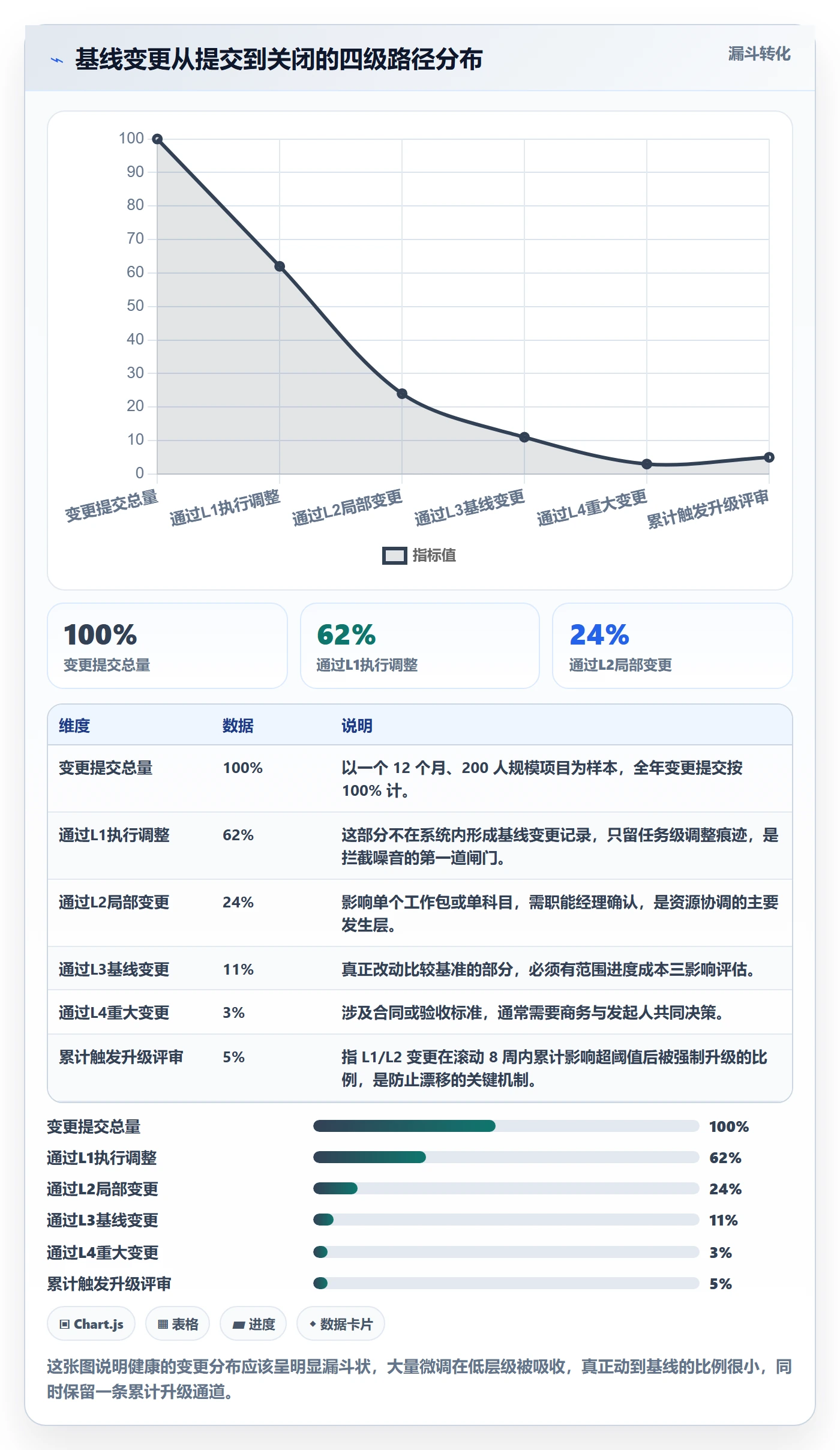Click the 累计触发升级评审 x-axis label
840x1450 pixels.
pyautogui.click(x=708, y=509)
